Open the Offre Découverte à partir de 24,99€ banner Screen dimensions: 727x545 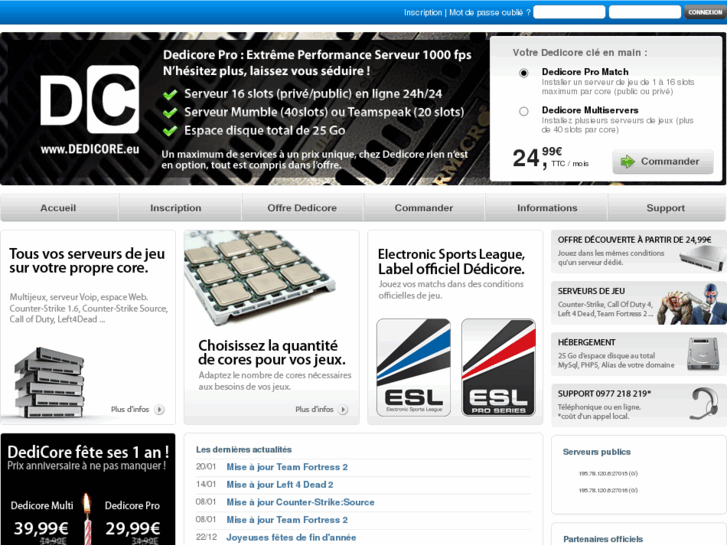(x=639, y=252)
